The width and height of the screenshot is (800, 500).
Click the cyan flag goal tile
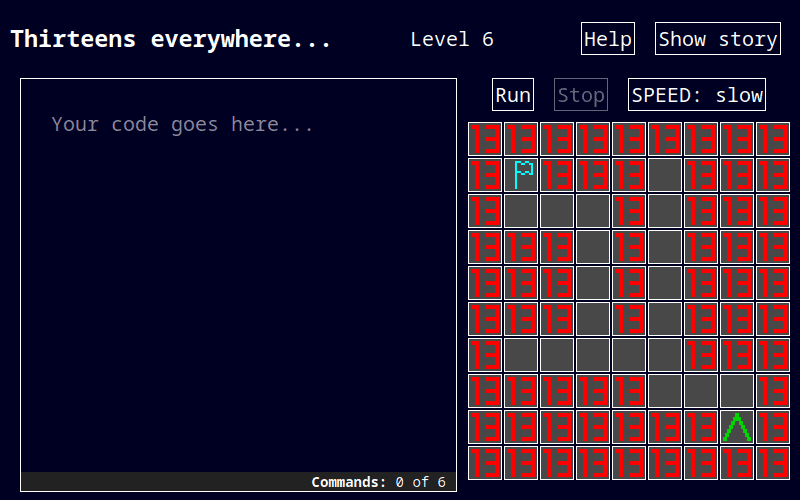[521, 175]
